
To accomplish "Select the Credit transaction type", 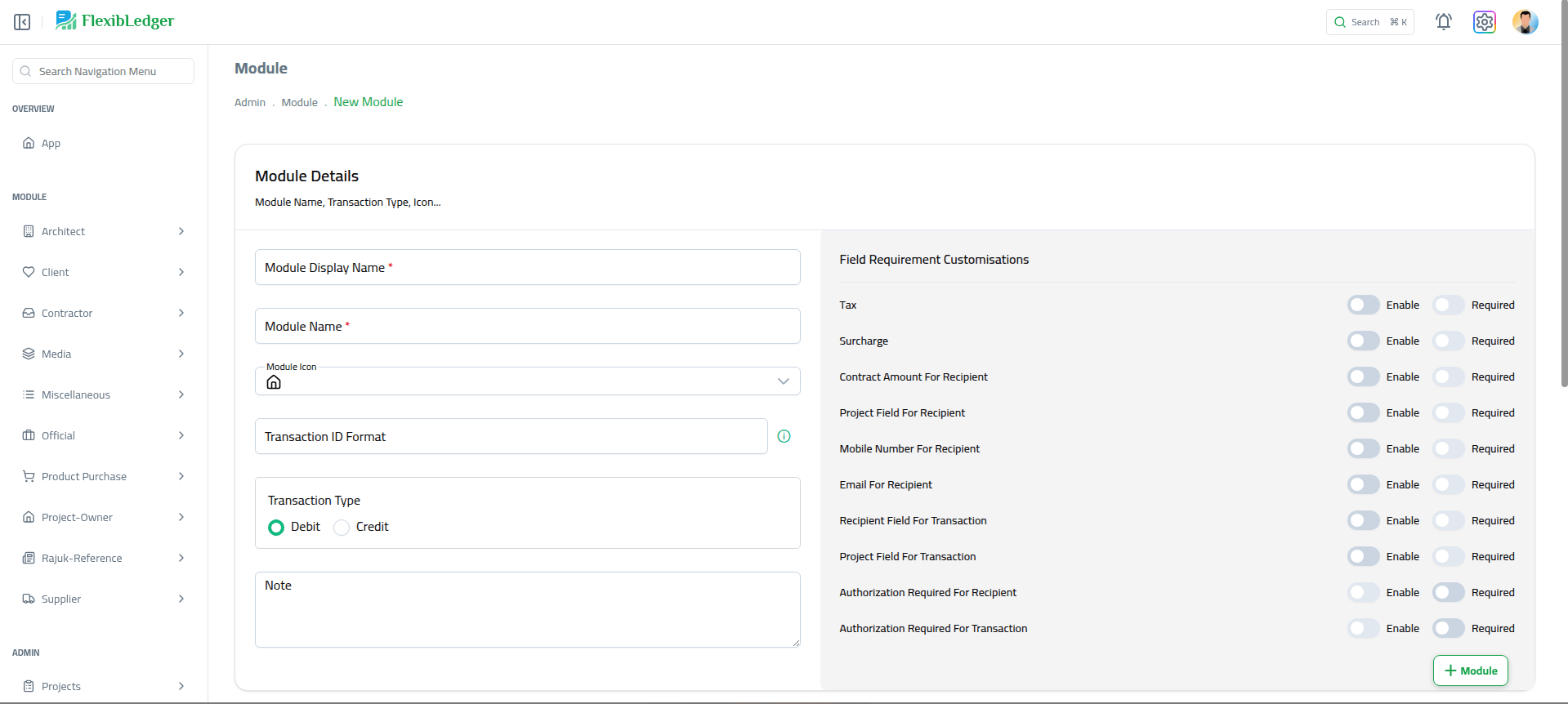I will (x=342, y=528).
